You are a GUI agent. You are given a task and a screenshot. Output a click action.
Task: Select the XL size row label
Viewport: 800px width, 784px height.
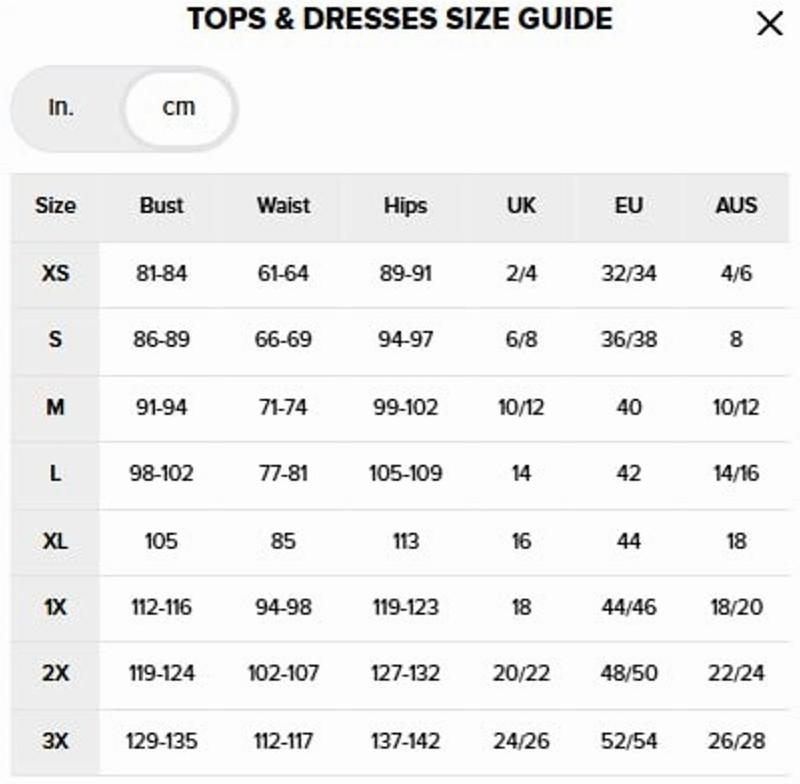[x=55, y=541]
